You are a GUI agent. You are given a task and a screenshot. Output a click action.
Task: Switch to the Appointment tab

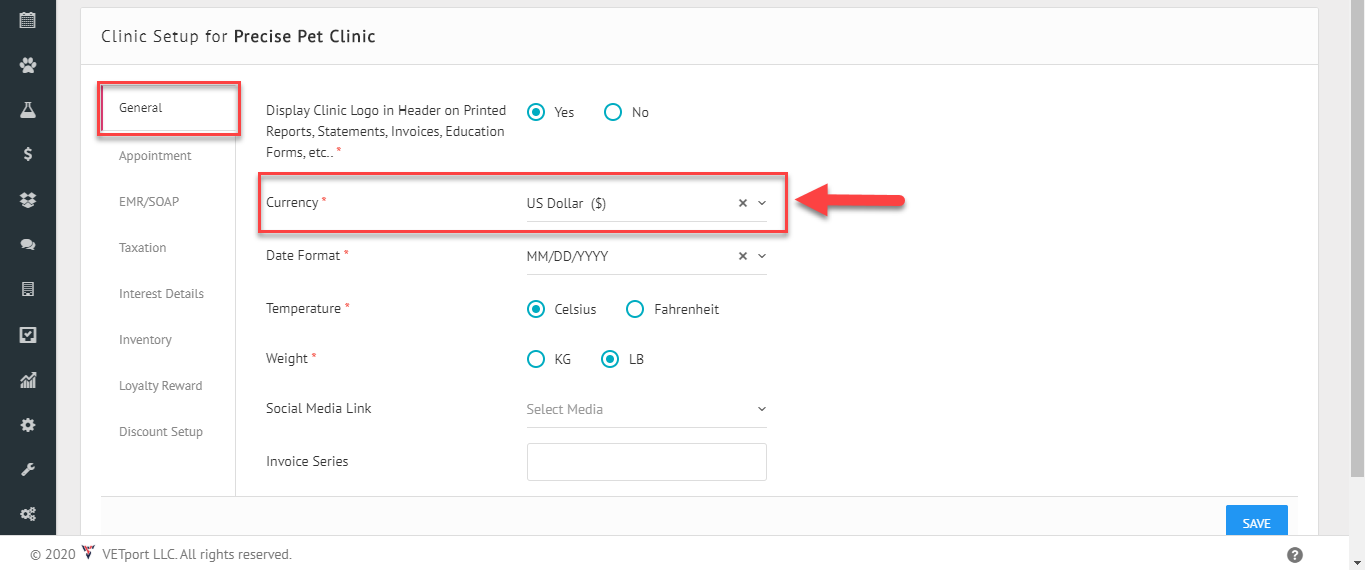[x=155, y=156]
